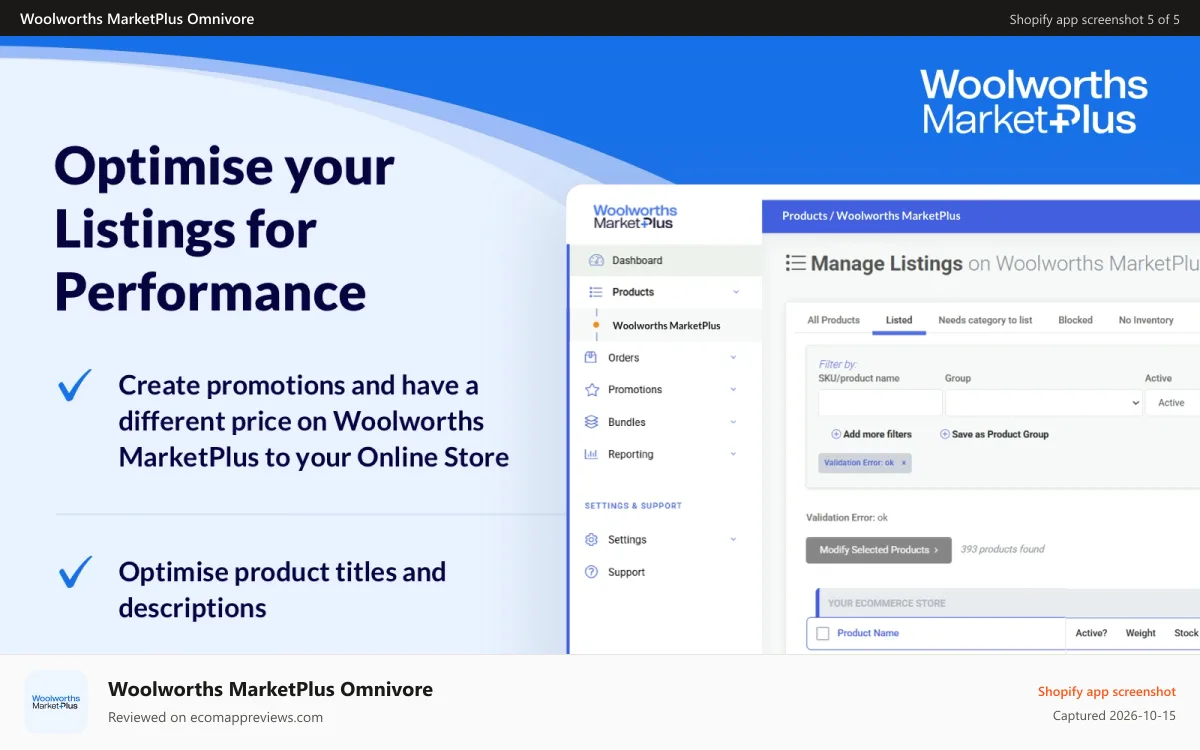Click the large white Woolworths MarketPlus logo
This screenshot has height=750, width=1200.
point(1033,102)
